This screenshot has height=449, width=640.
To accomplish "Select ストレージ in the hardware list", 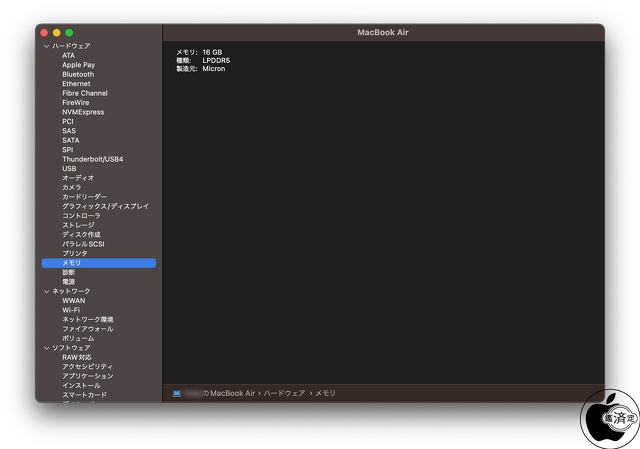I will click(x=78, y=225).
